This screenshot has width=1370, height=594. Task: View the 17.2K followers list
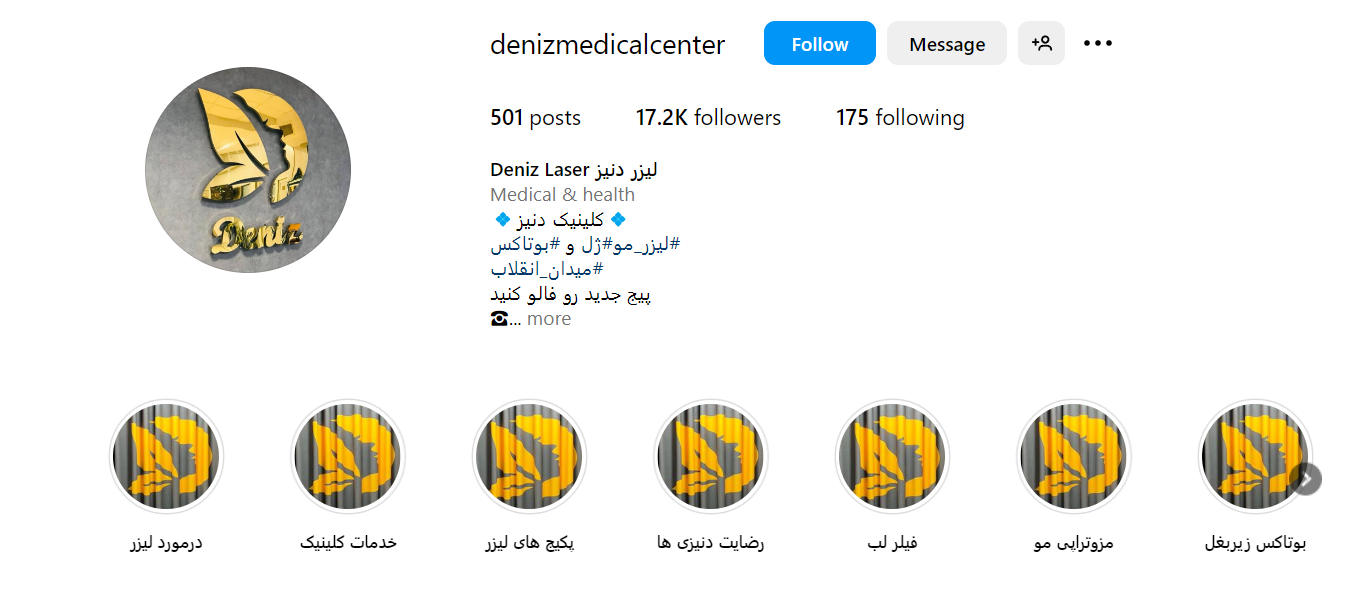click(708, 118)
